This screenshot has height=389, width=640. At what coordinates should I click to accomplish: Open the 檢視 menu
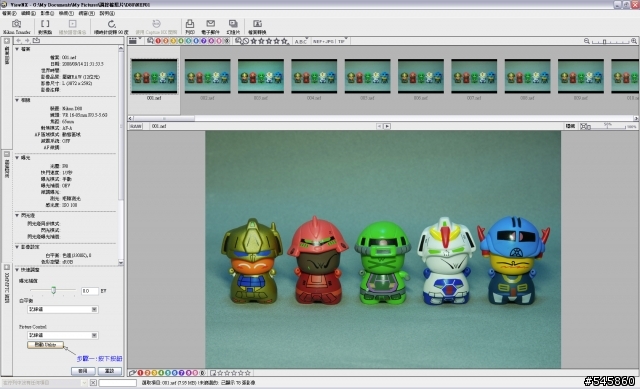(66, 13)
